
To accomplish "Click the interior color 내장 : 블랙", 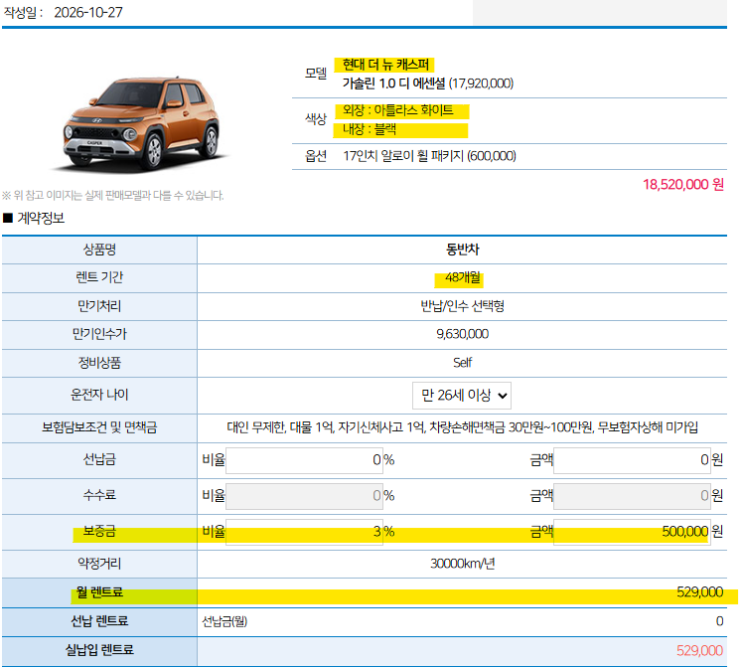I will 369,129.
